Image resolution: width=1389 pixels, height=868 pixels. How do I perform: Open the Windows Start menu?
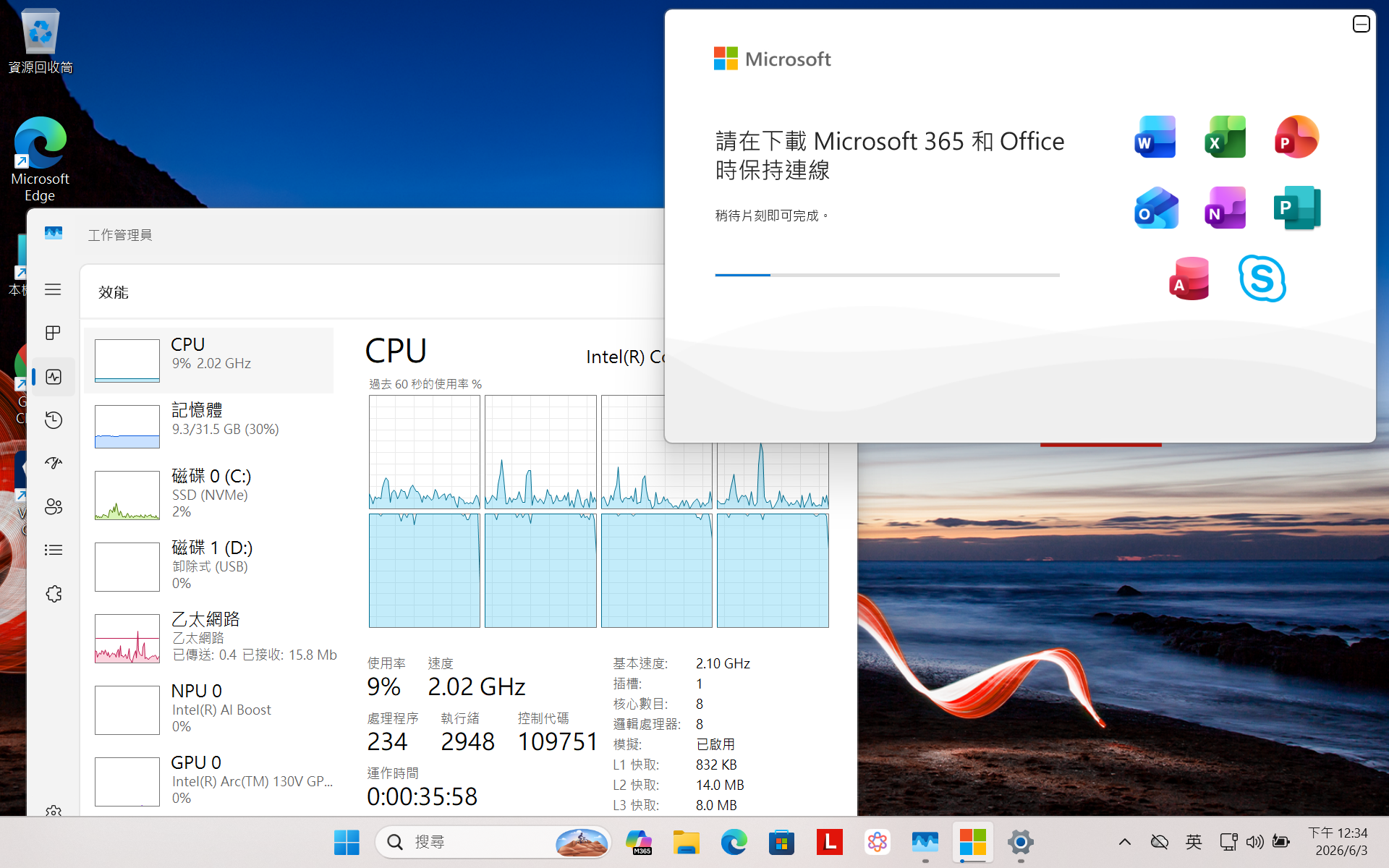[347, 842]
